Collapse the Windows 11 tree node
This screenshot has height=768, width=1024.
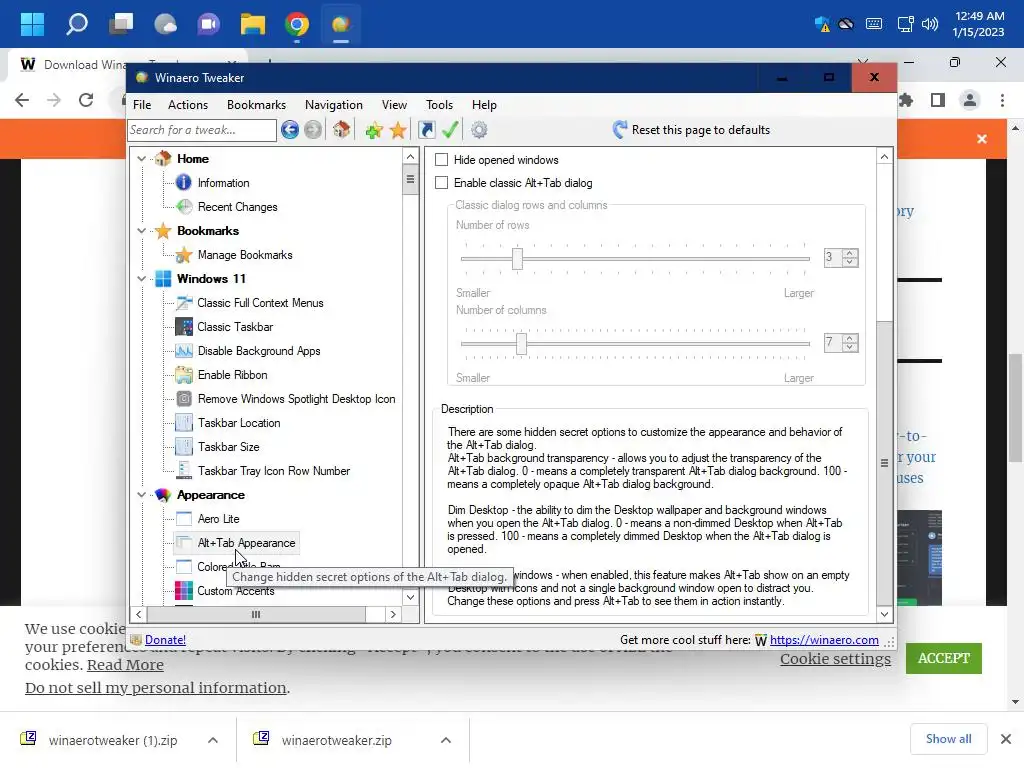(x=142, y=279)
